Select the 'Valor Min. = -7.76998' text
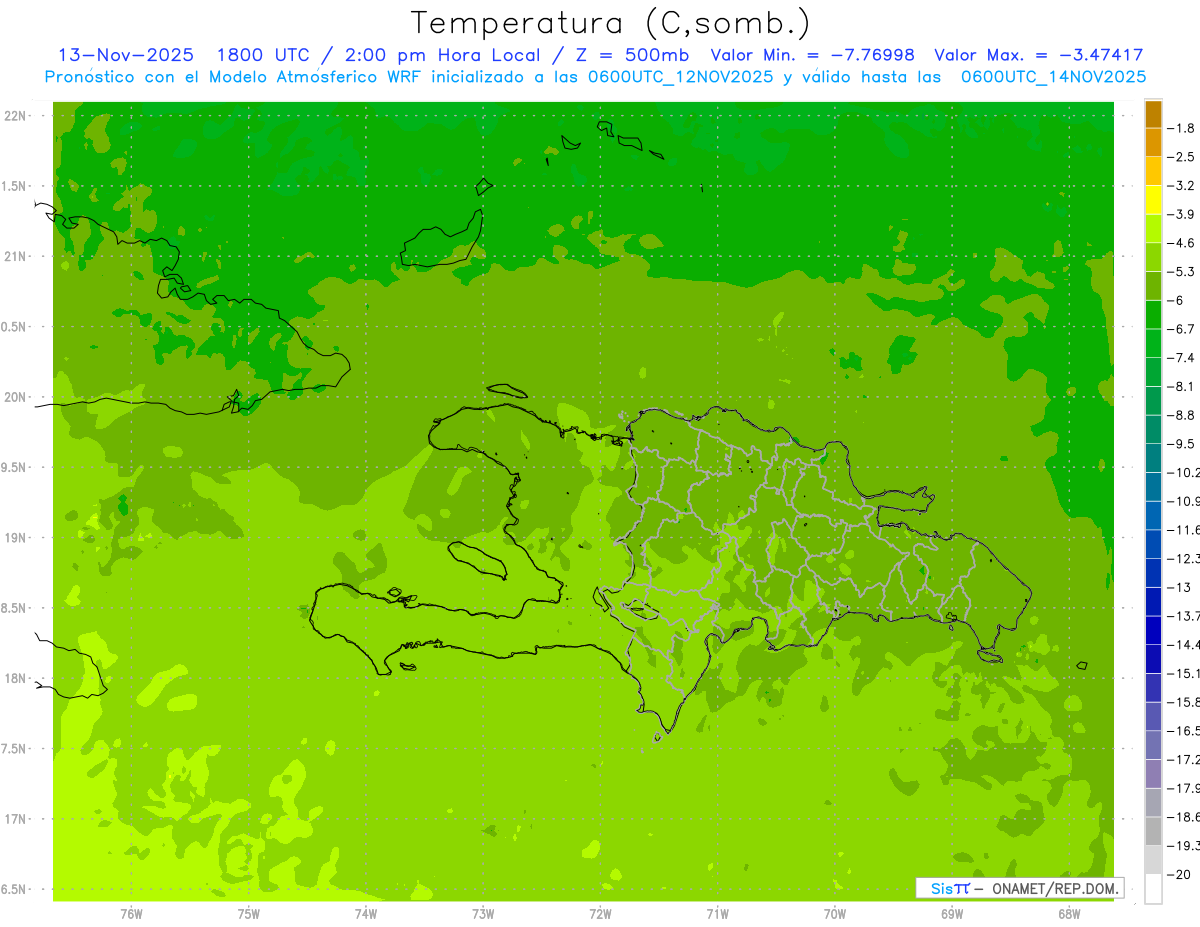 click(x=812, y=55)
